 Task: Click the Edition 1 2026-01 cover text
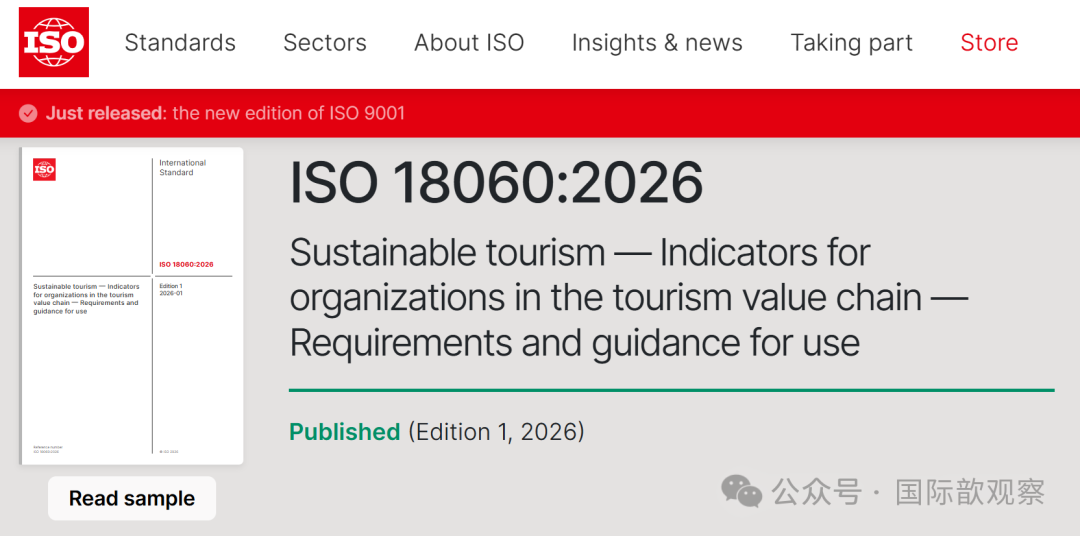click(171, 289)
